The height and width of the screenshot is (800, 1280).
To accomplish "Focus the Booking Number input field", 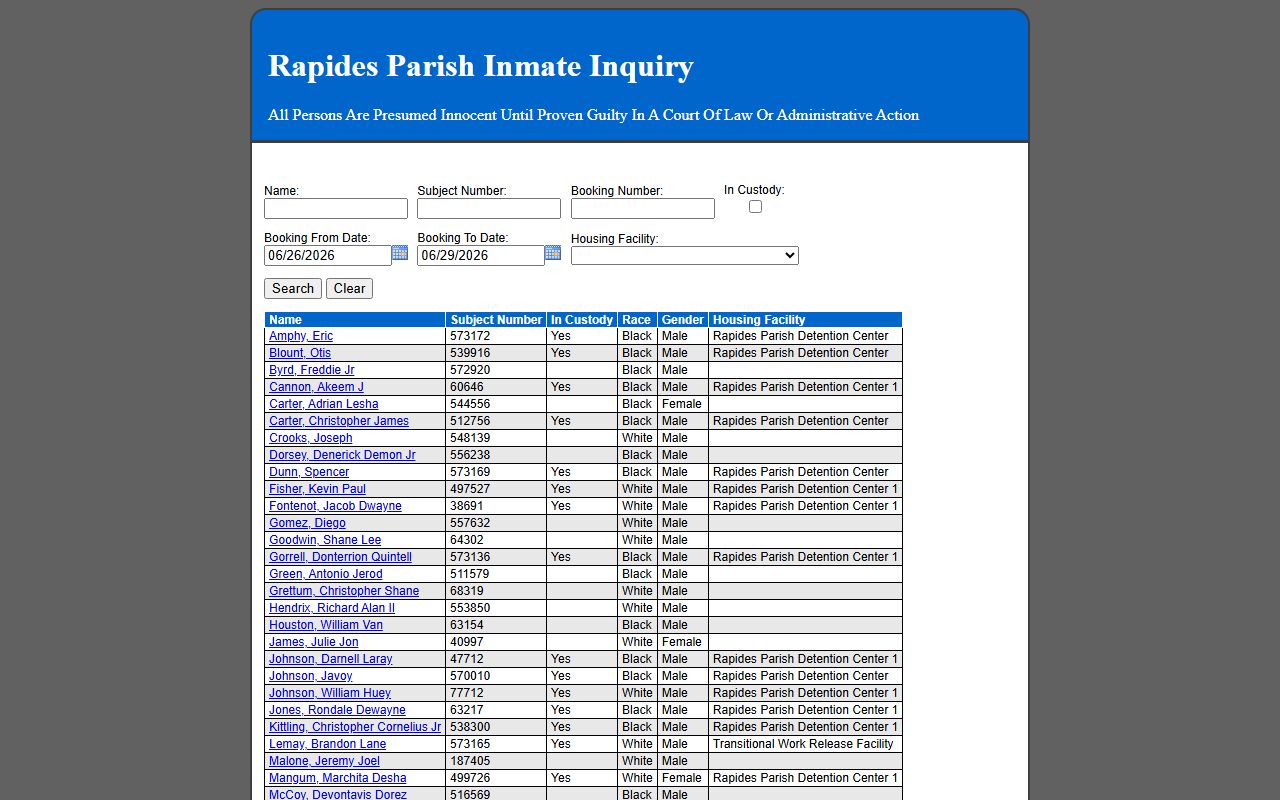I will coord(643,208).
